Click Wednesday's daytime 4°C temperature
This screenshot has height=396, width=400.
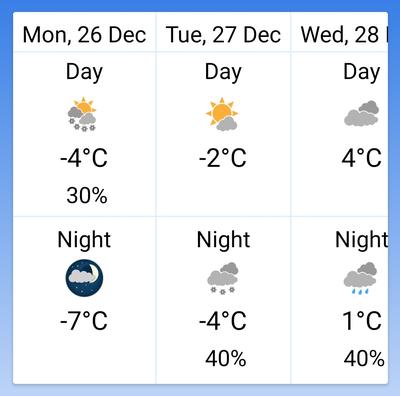tap(362, 158)
